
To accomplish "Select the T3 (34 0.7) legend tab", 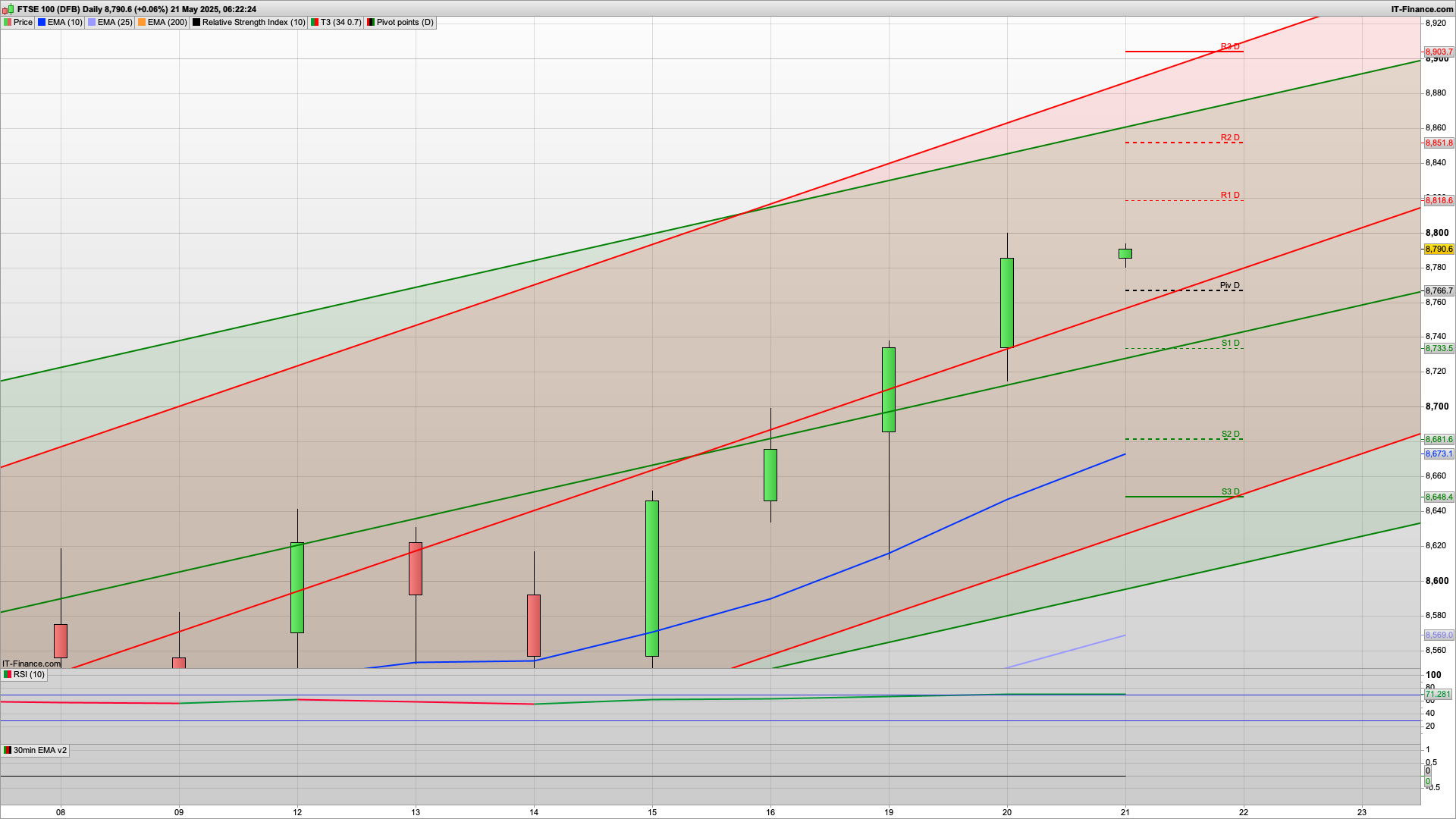I will tap(340, 22).
